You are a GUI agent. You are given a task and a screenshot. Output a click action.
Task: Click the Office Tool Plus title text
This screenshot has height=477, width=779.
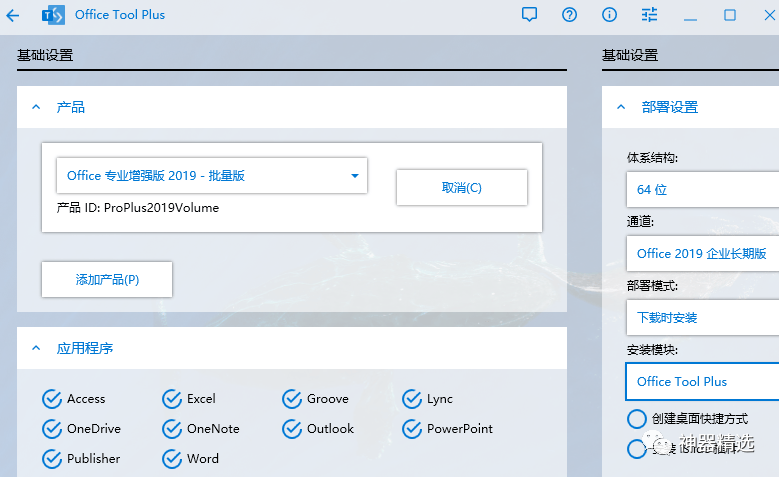(120, 15)
